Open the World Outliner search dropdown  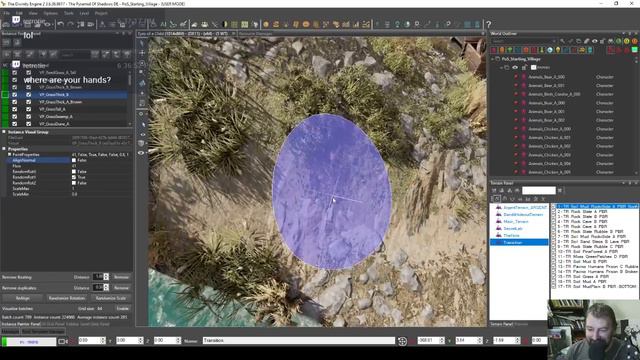point(554,41)
